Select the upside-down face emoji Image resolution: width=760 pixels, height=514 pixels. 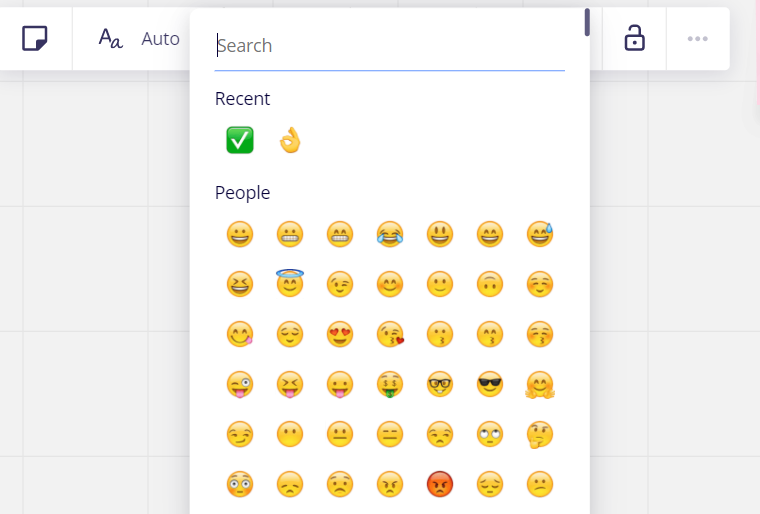tap(490, 284)
